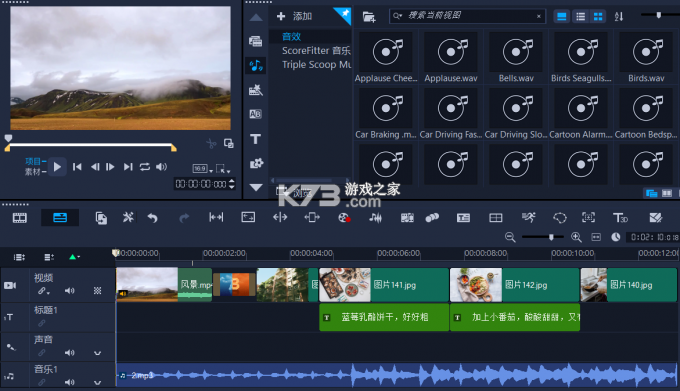This screenshot has height=391, width=680.
Task: Open the record/capture option icon
Action: tap(344, 218)
